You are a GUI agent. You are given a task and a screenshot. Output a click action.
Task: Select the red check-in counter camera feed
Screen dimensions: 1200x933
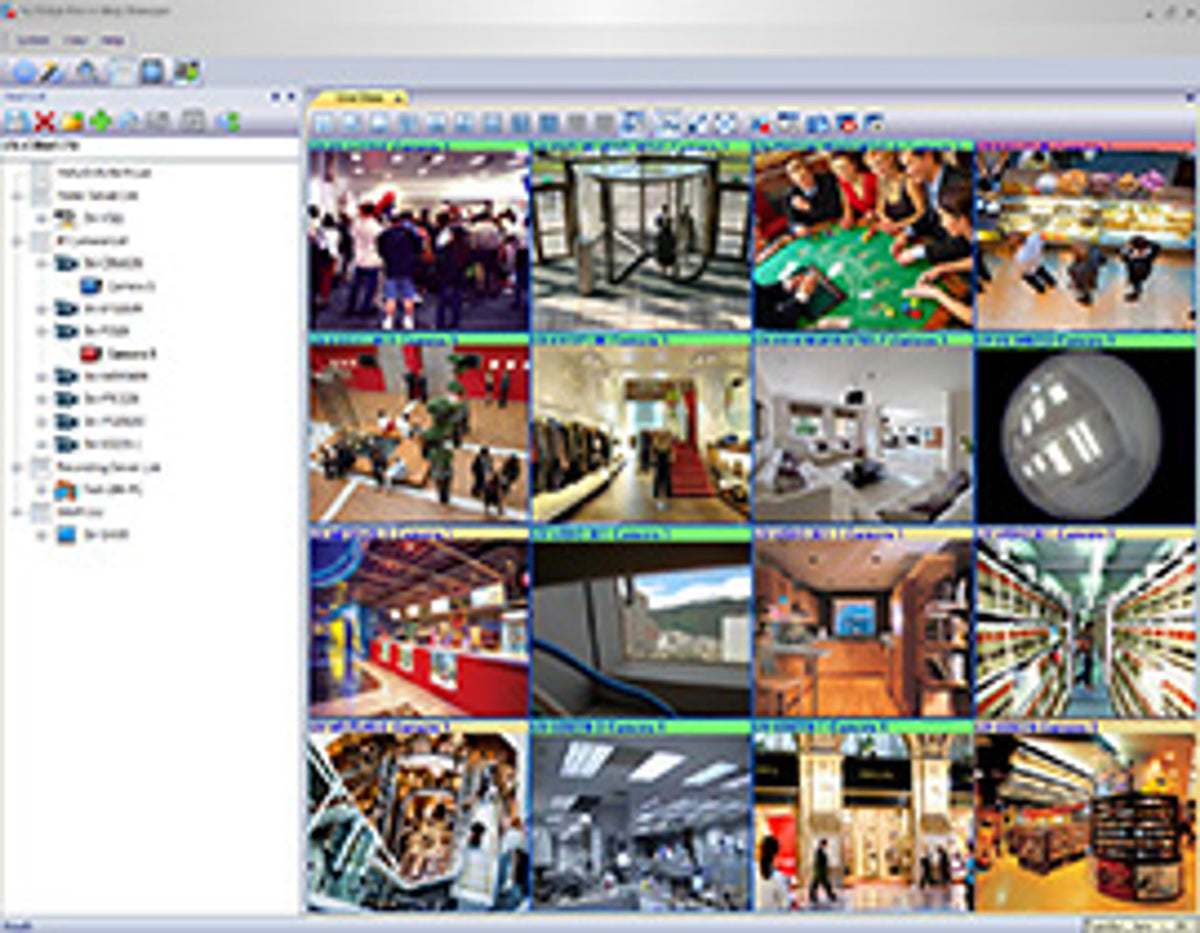coord(419,628)
